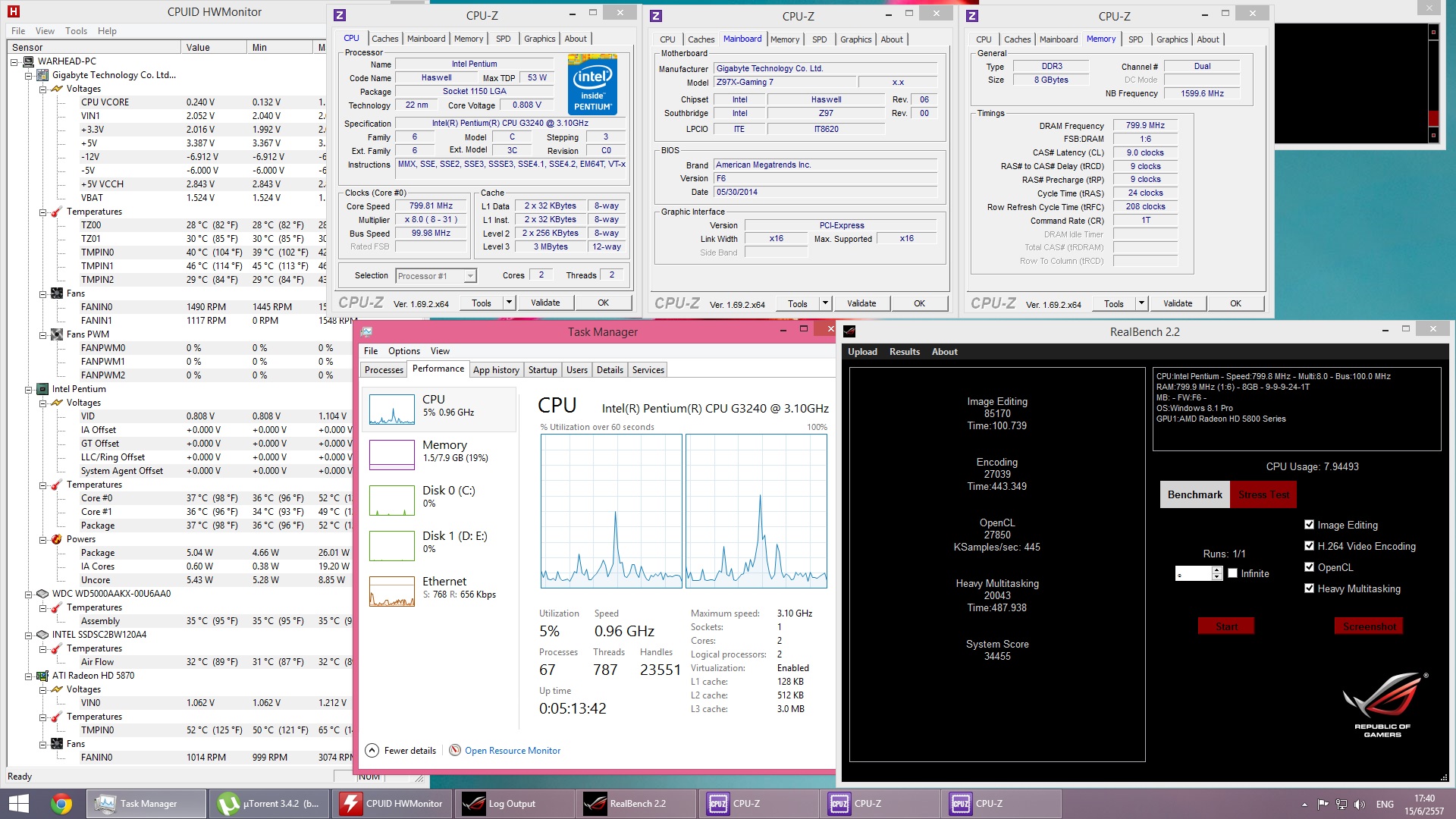The height and width of the screenshot is (819, 1456).
Task: Uncheck the OpenCL benchmark checkbox
Action: (1309, 567)
